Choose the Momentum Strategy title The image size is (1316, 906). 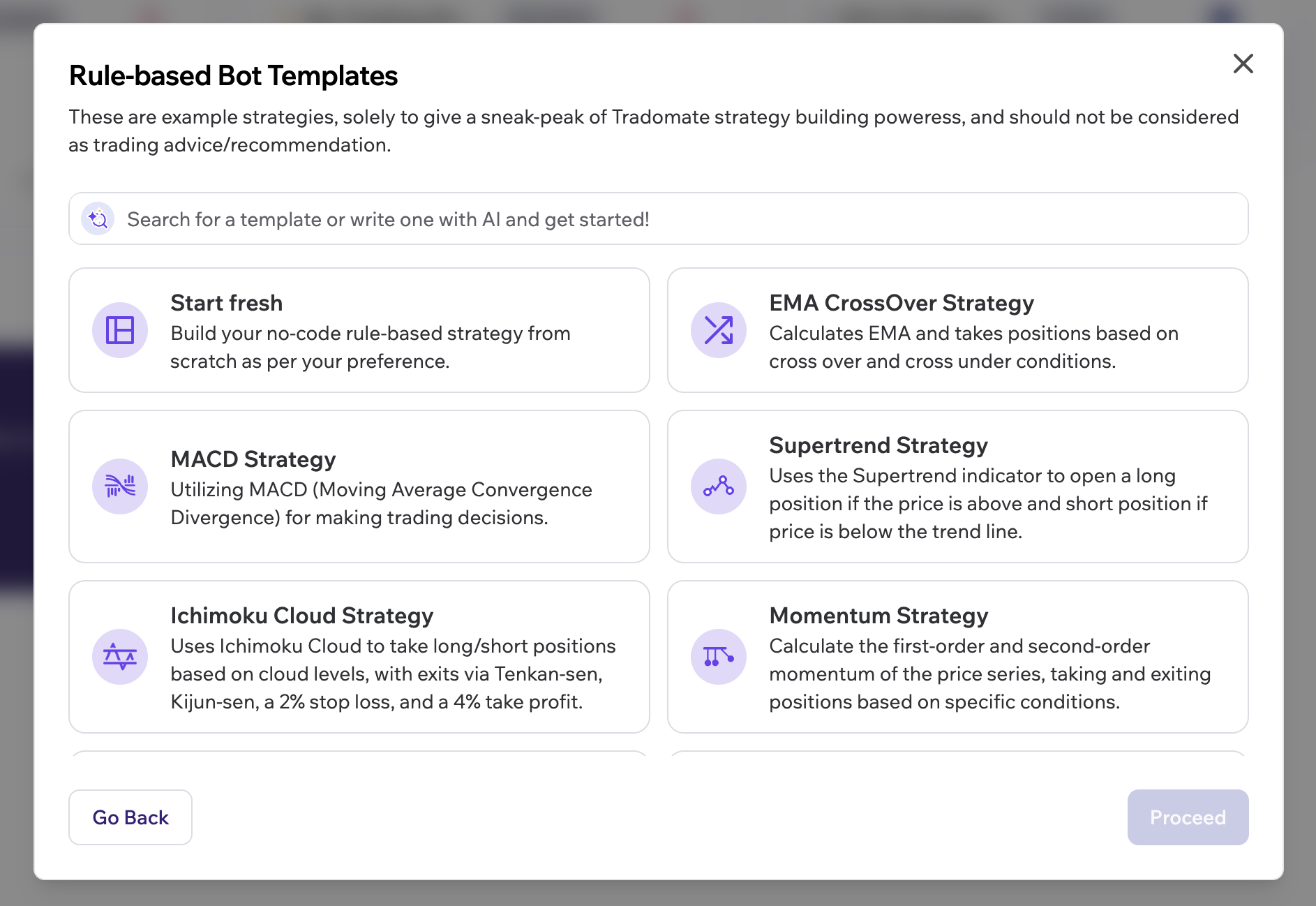878,616
